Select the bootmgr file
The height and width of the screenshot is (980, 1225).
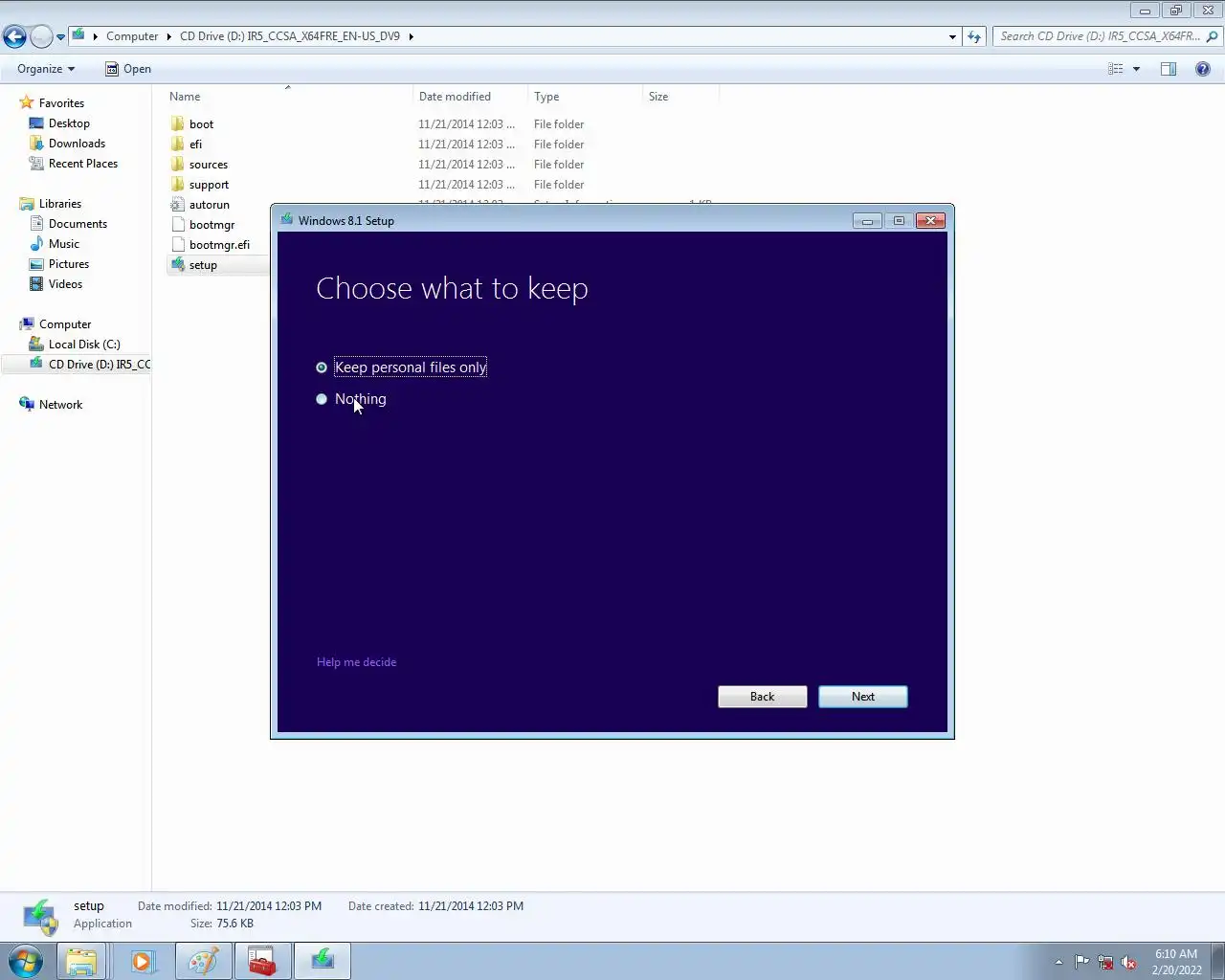click(x=212, y=225)
